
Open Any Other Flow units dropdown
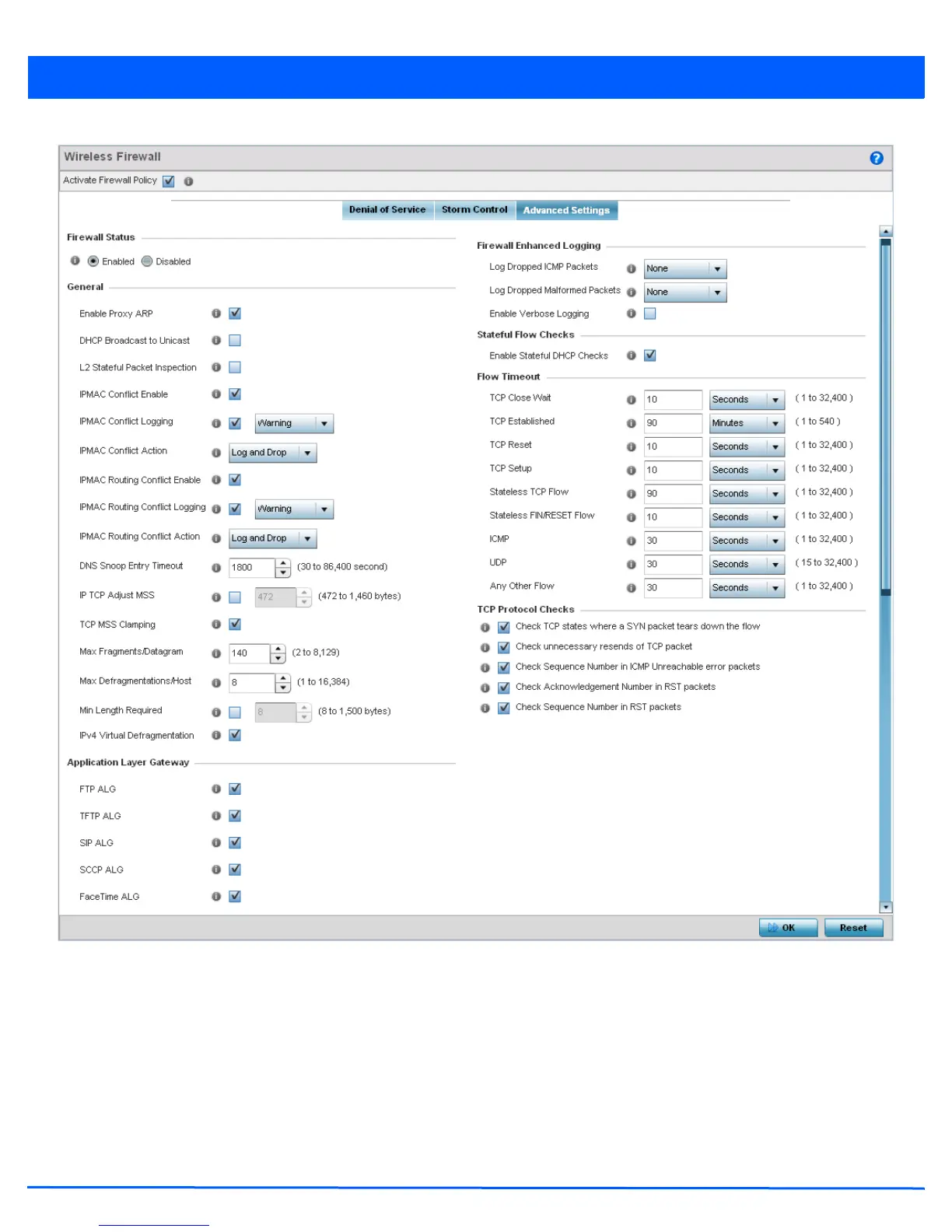(747, 588)
